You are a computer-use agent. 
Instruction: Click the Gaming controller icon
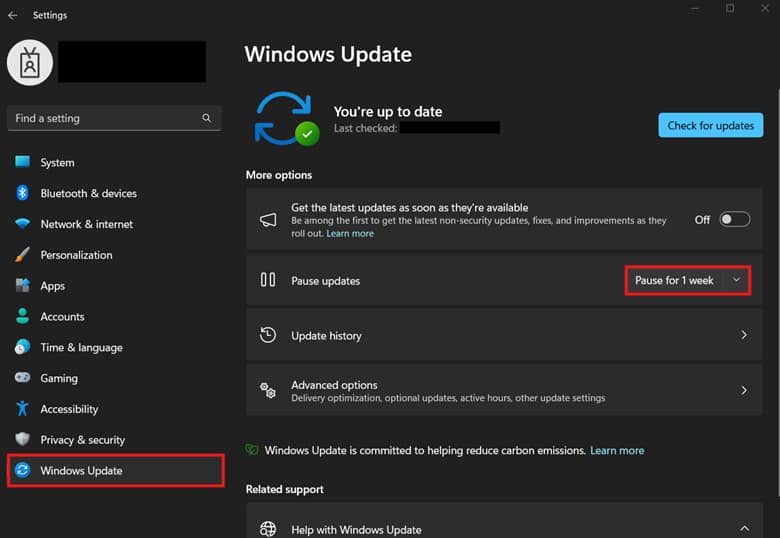point(22,377)
